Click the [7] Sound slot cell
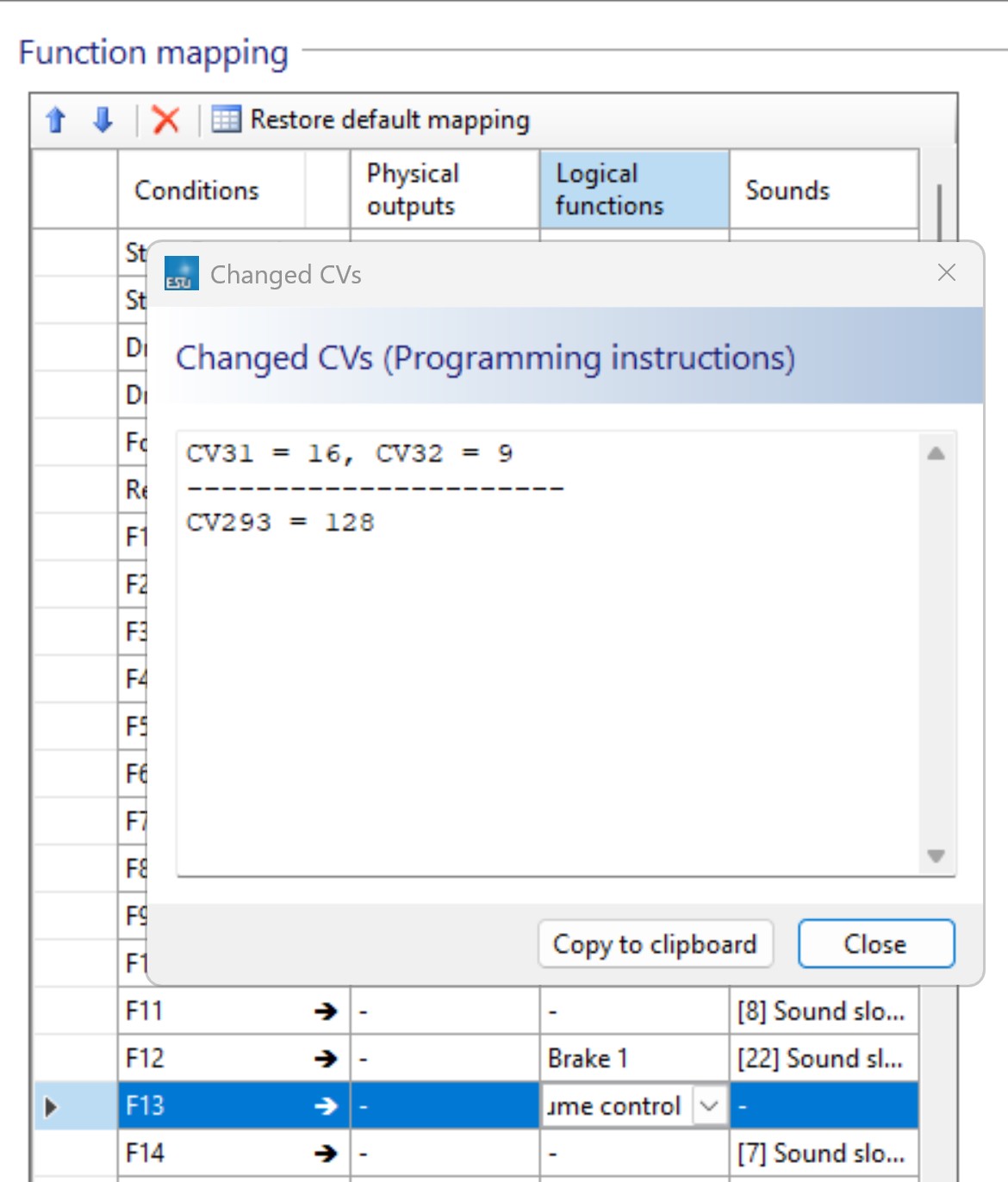The width and height of the screenshot is (1008, 1182). (x=824, y=1153)
